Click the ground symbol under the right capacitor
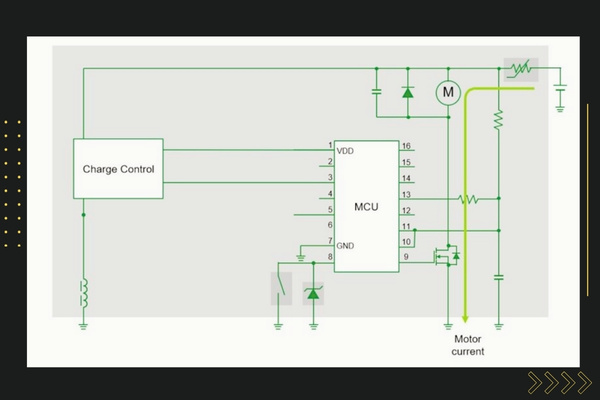600x400 pixels. click(498, 327)
